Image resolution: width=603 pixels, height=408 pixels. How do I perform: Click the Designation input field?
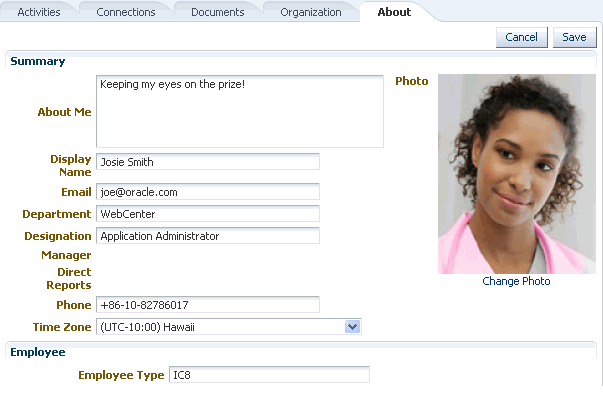point(208,236)
